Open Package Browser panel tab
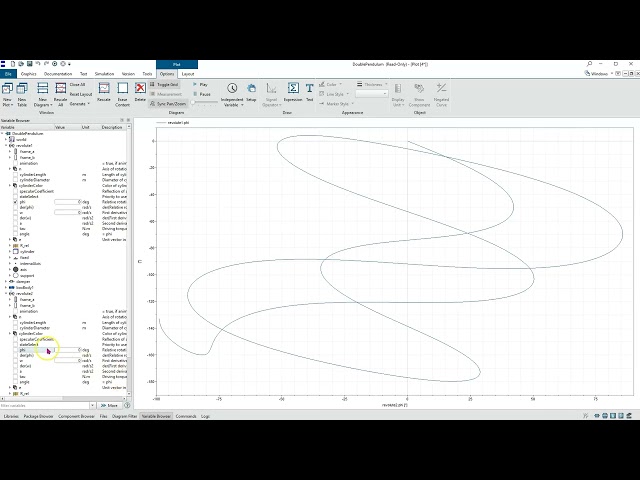The image size is (640, 480). 38,416
